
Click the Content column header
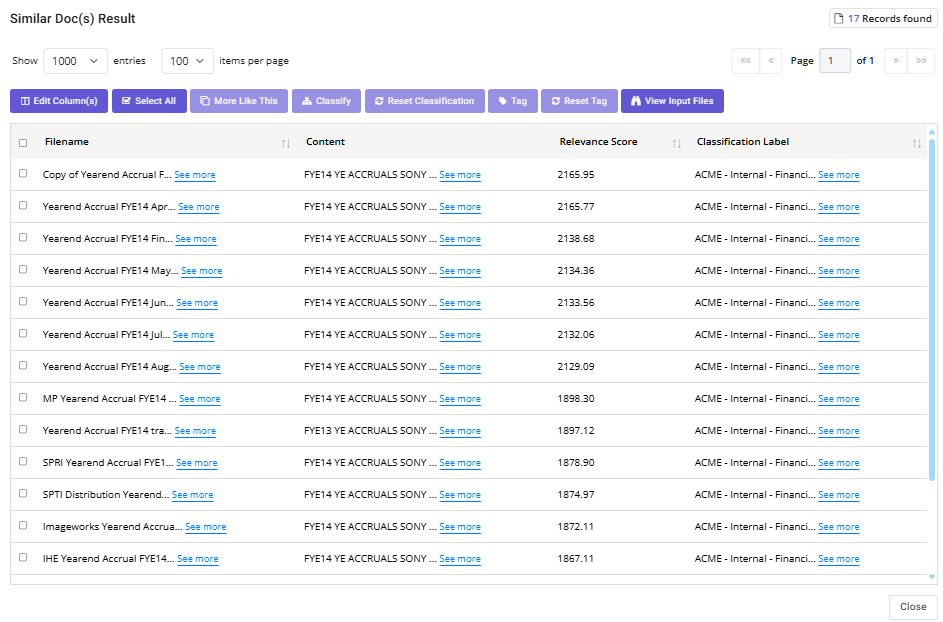click(325, 142)
